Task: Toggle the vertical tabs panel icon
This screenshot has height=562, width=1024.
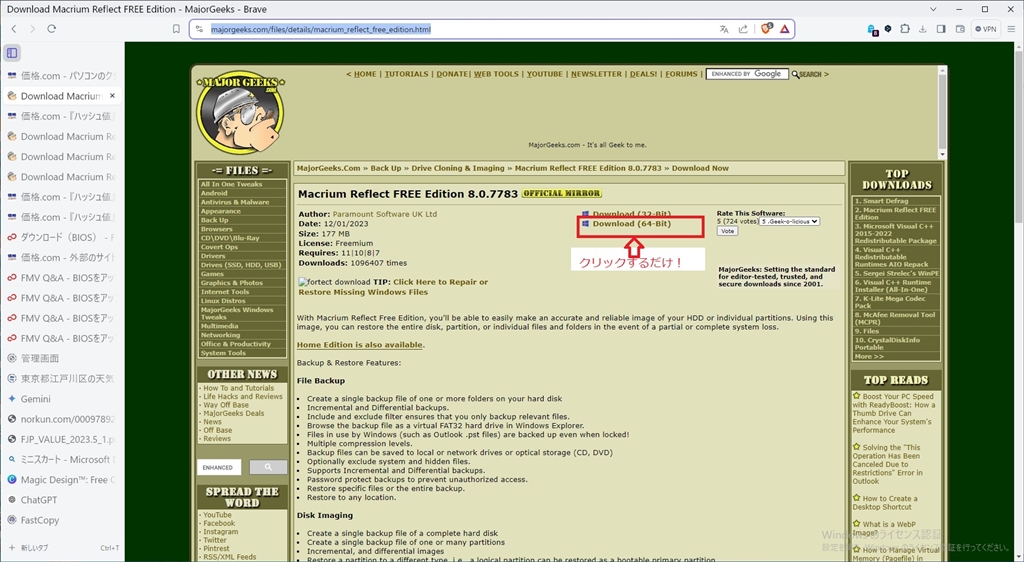Action: pos(12,53)
